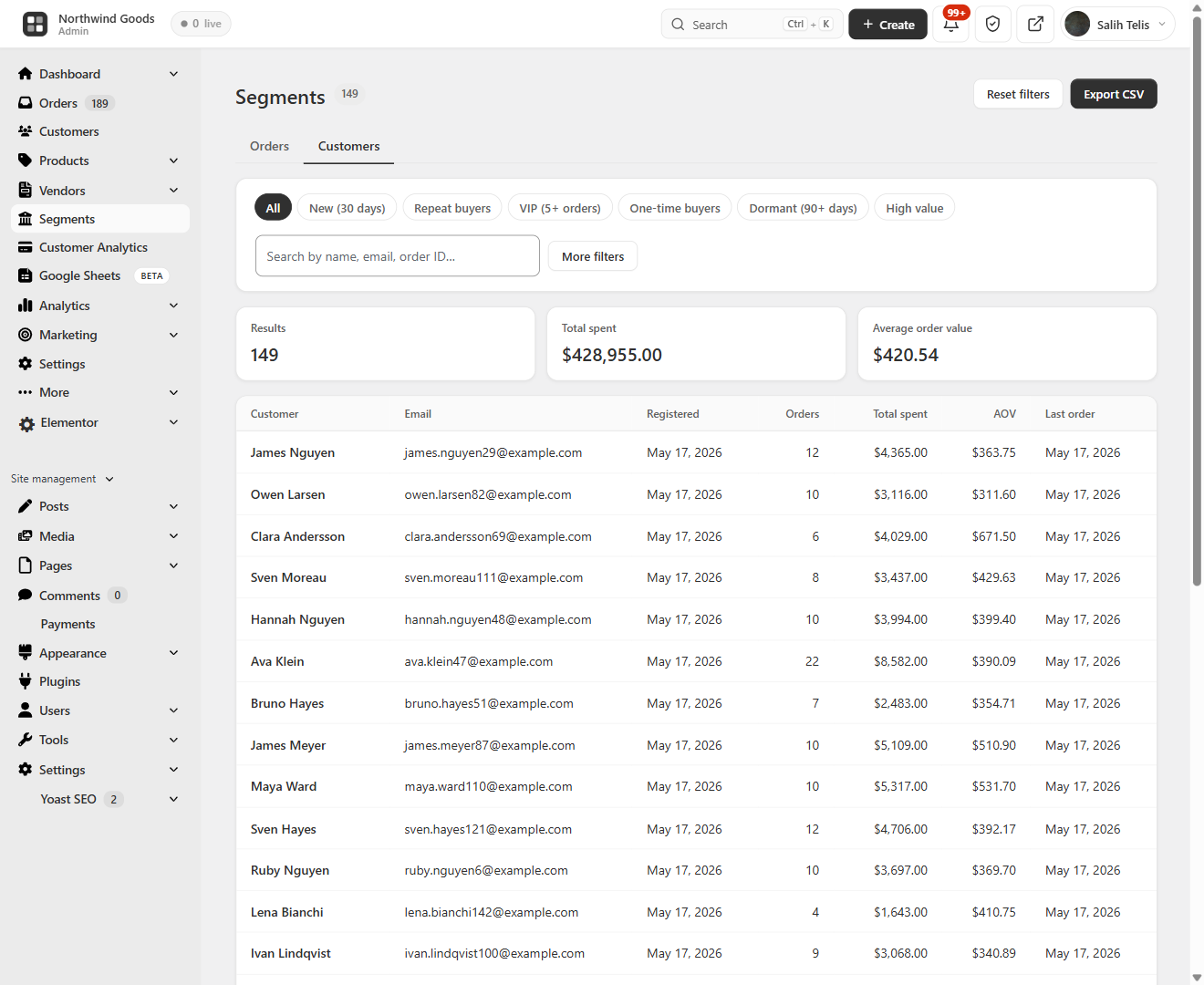Toggle the One-time buyers filter
The image size is (1204, 985).
[675, 208]
